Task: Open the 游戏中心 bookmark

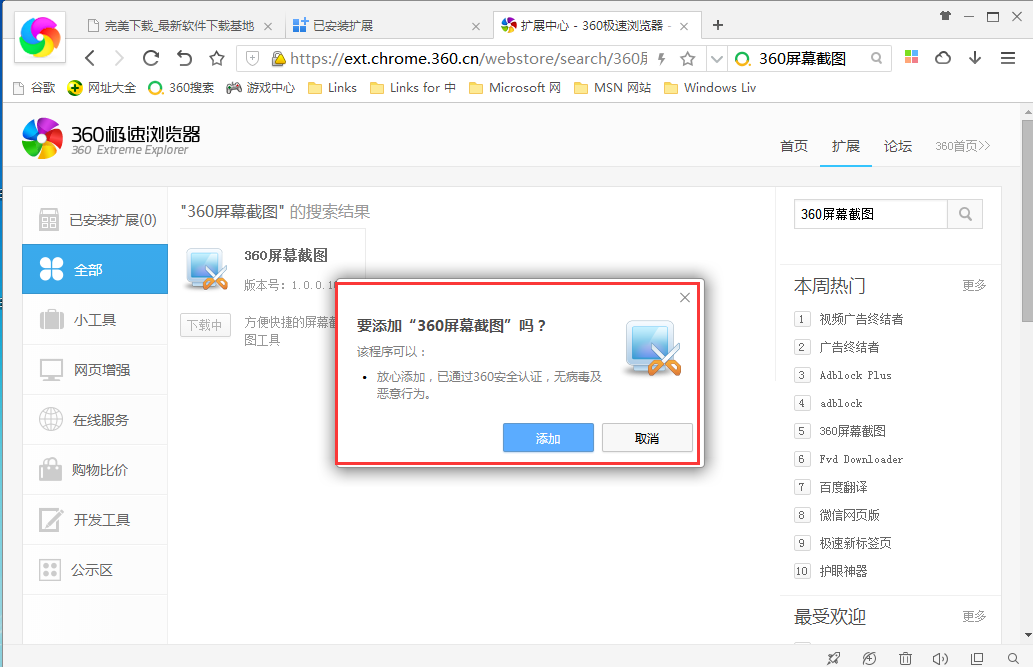Action: tap(260, 88)
